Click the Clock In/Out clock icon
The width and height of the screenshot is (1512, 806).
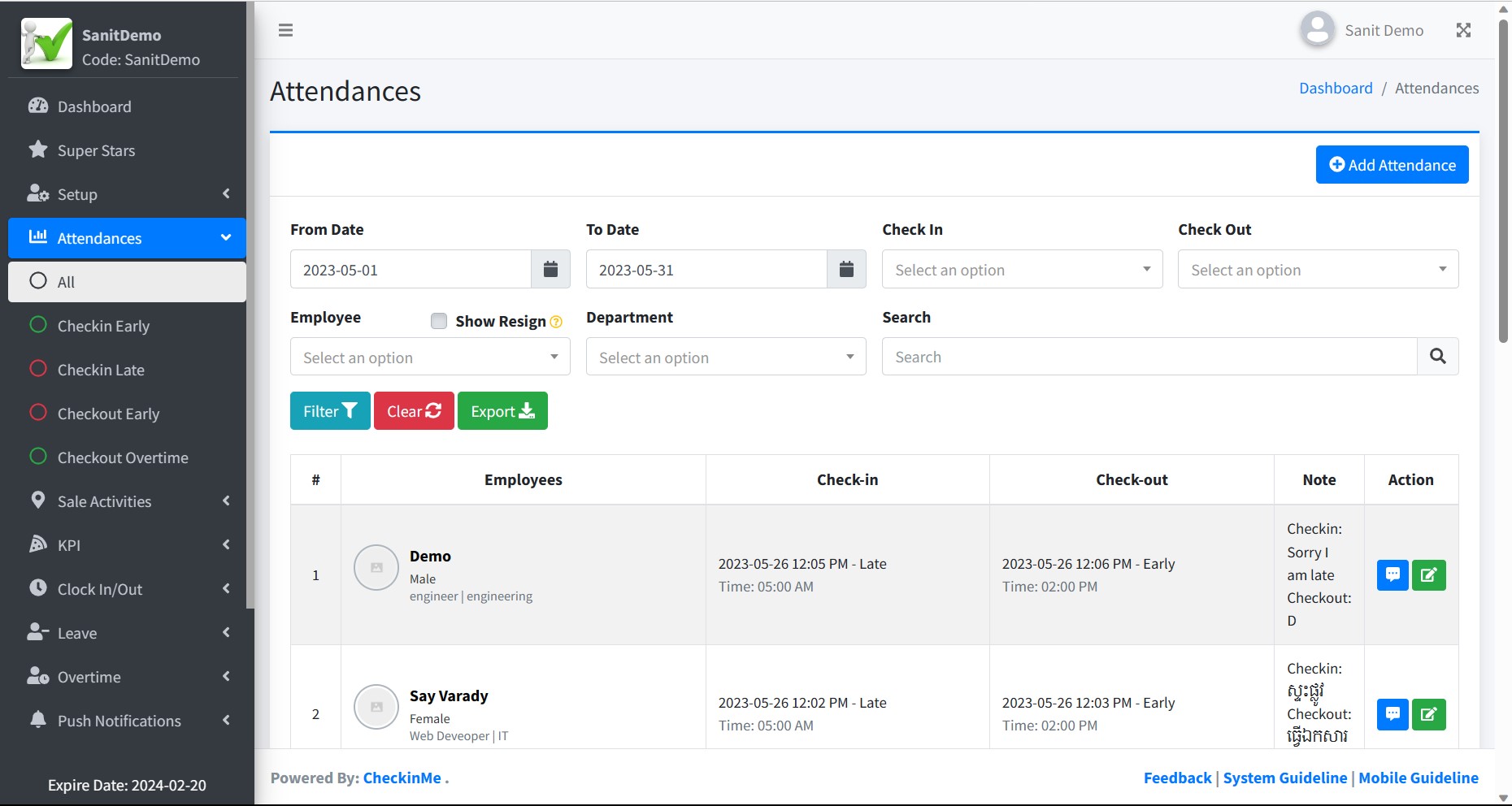(x=38, y=587)
